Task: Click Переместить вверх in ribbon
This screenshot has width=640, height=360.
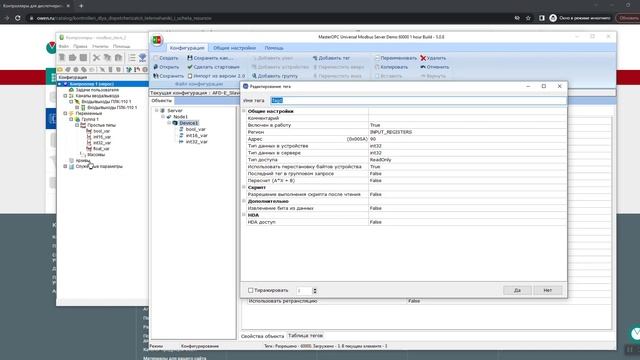Action: point(338,67)
